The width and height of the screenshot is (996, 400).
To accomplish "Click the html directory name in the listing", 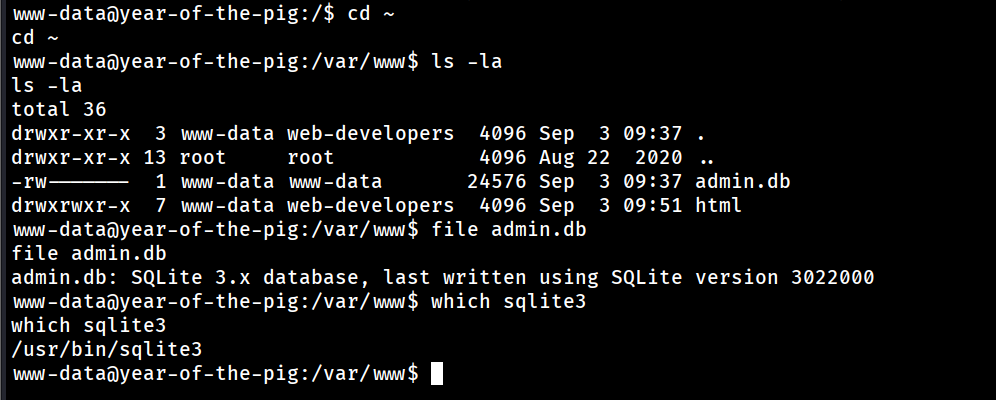I will click(x=717, y=206).
